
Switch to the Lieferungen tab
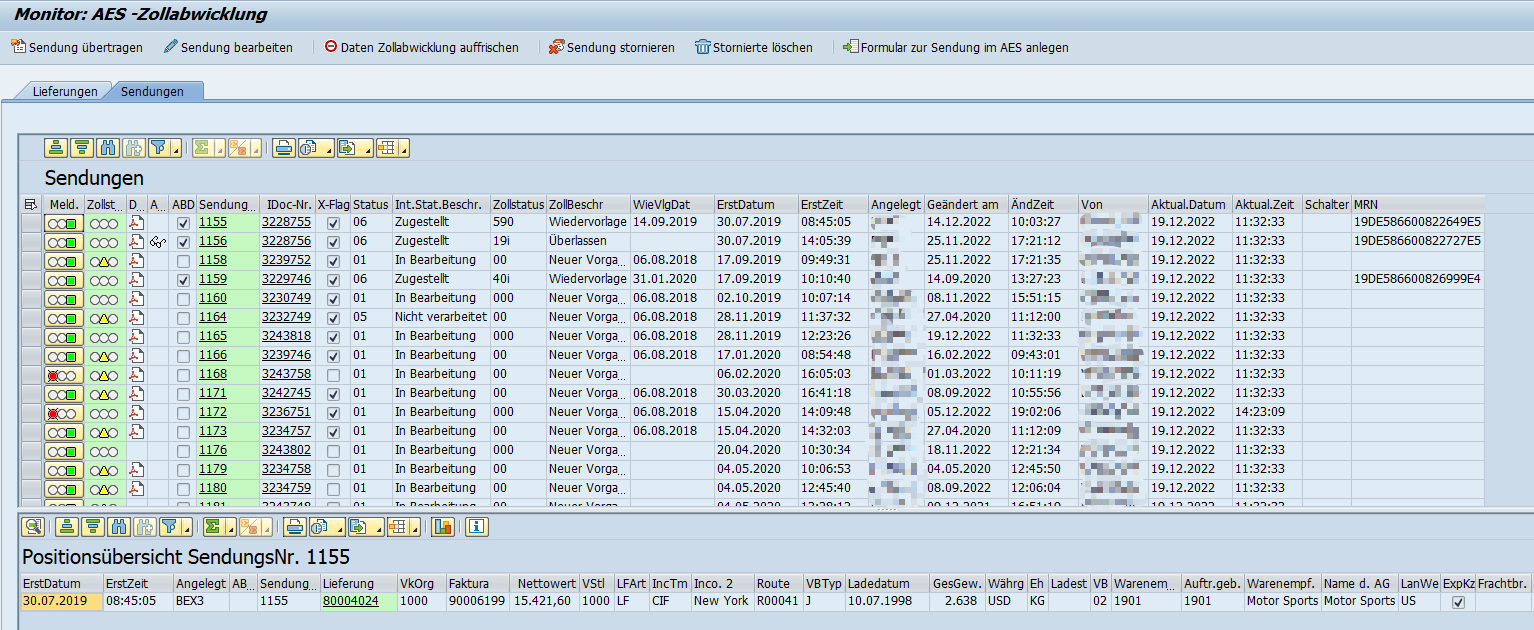(64, 91)
